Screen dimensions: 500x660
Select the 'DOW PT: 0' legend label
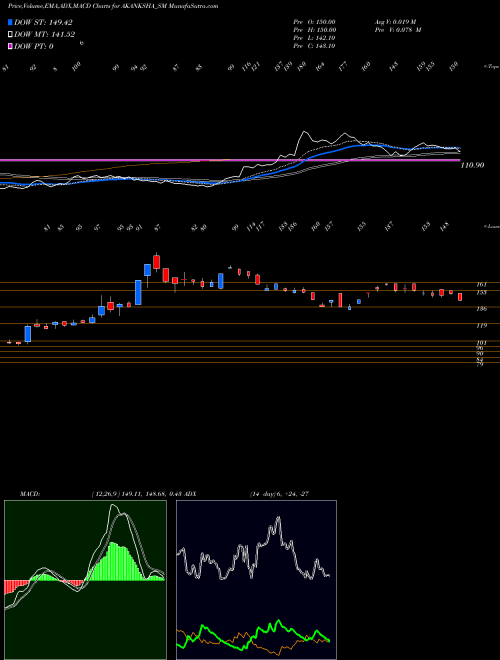click(x=34, y=46)
